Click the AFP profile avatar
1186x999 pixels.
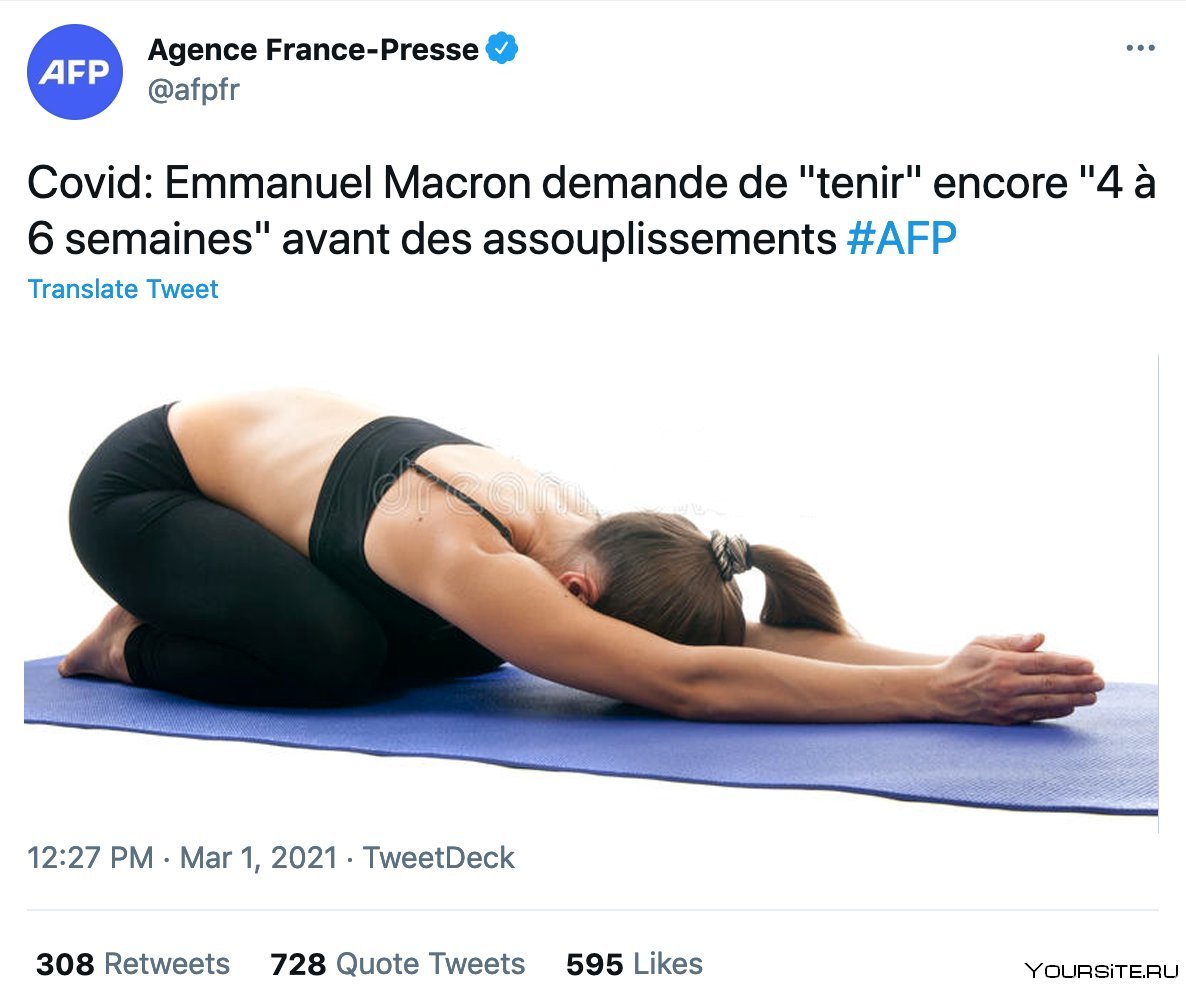click(x=74, y=72)
